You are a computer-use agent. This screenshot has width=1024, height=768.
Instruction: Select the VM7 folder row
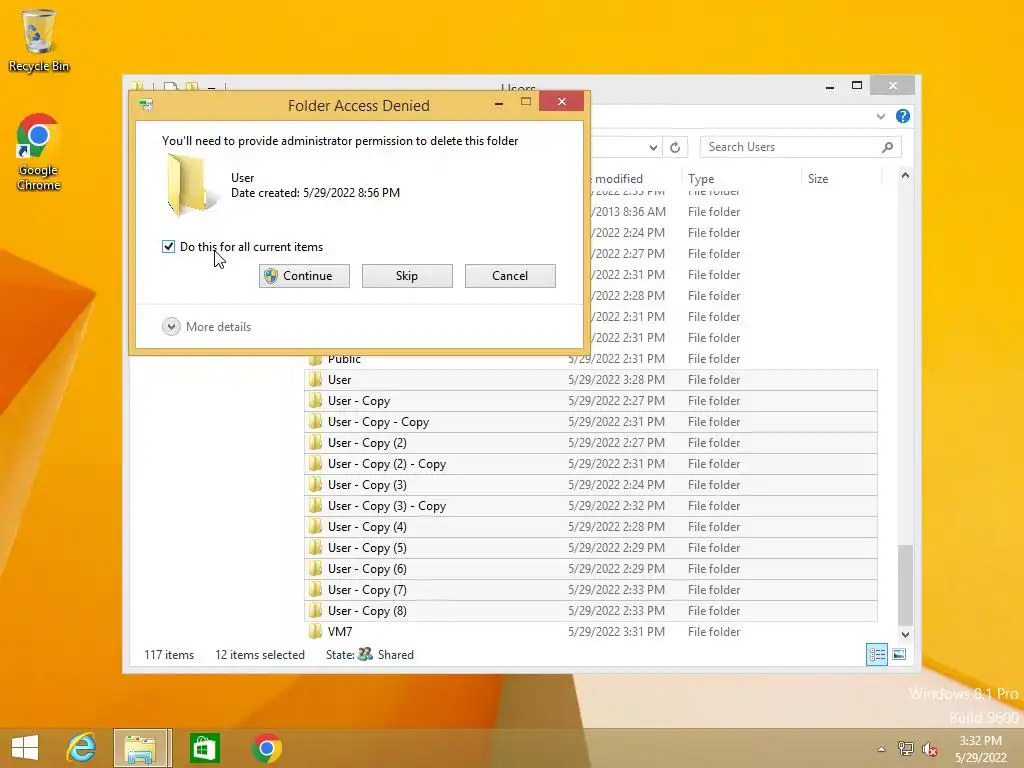(x=591, y=632)
